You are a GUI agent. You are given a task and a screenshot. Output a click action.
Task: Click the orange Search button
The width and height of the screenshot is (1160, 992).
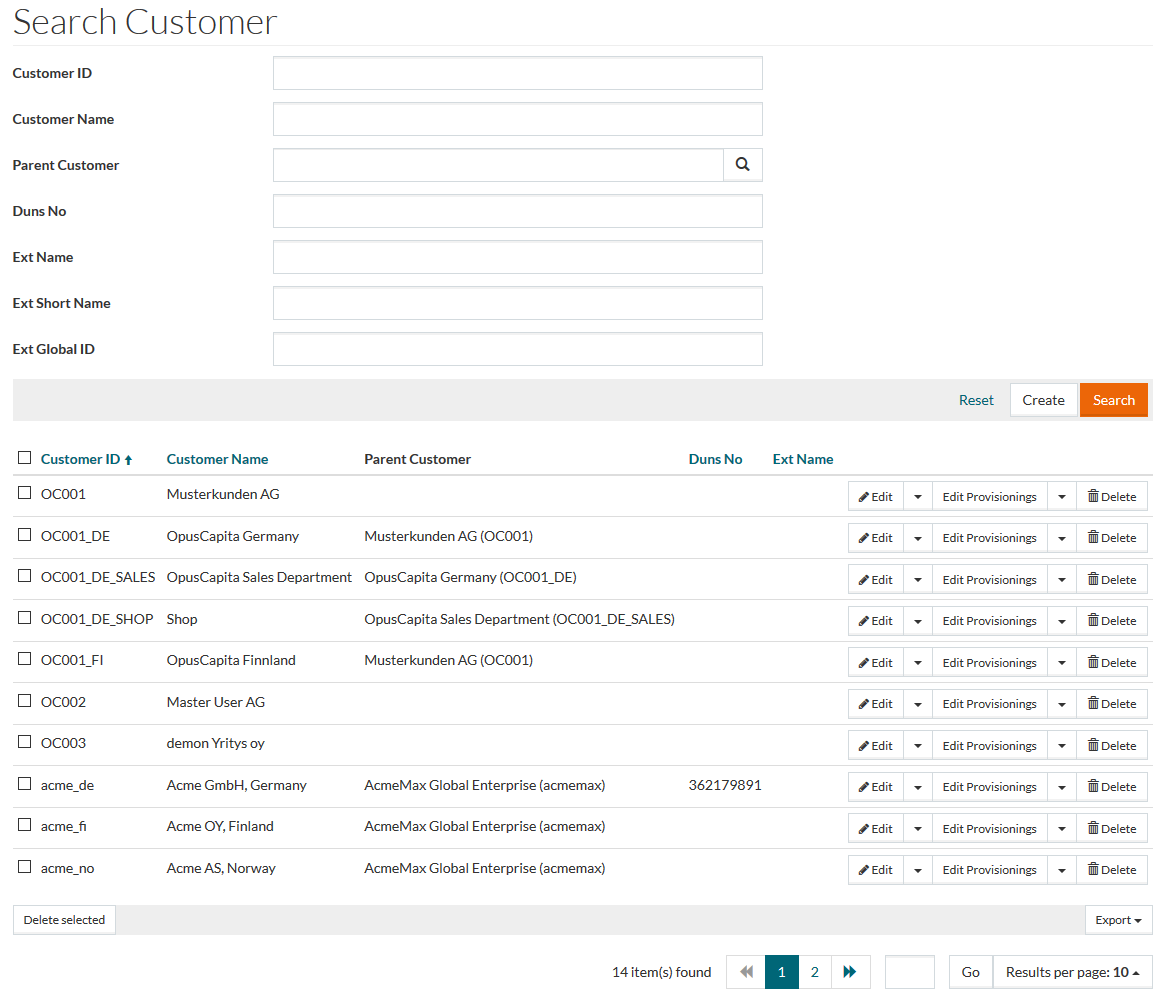pyautogui.click(x=1113, y=400)
